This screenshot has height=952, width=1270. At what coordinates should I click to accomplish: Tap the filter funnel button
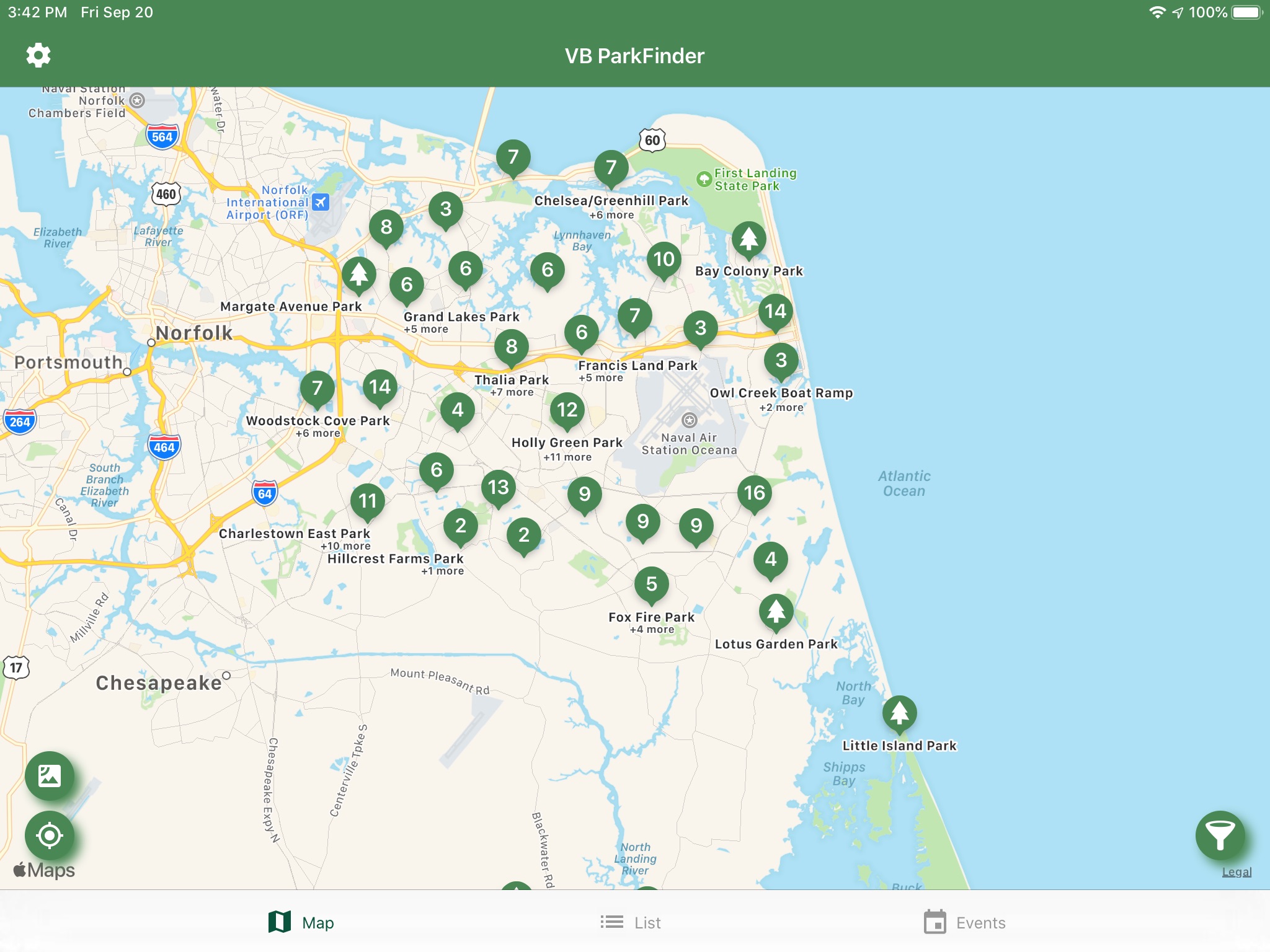click(1219, 835)
